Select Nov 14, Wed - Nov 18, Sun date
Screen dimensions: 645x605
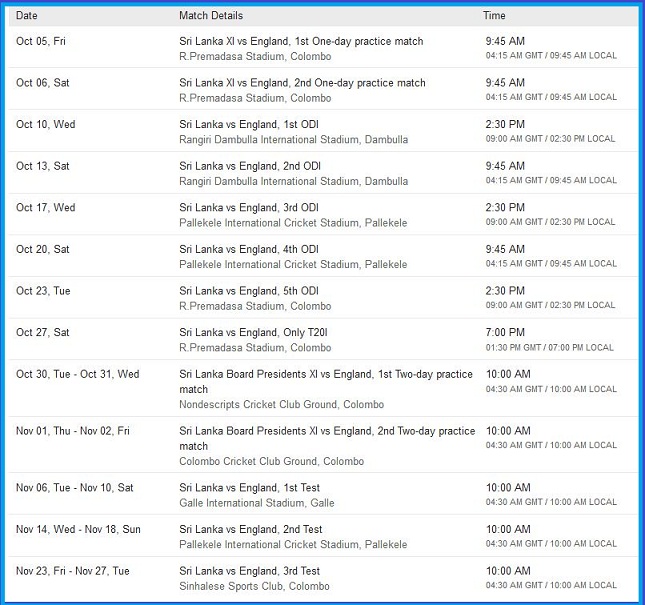(x=78, y=529)
